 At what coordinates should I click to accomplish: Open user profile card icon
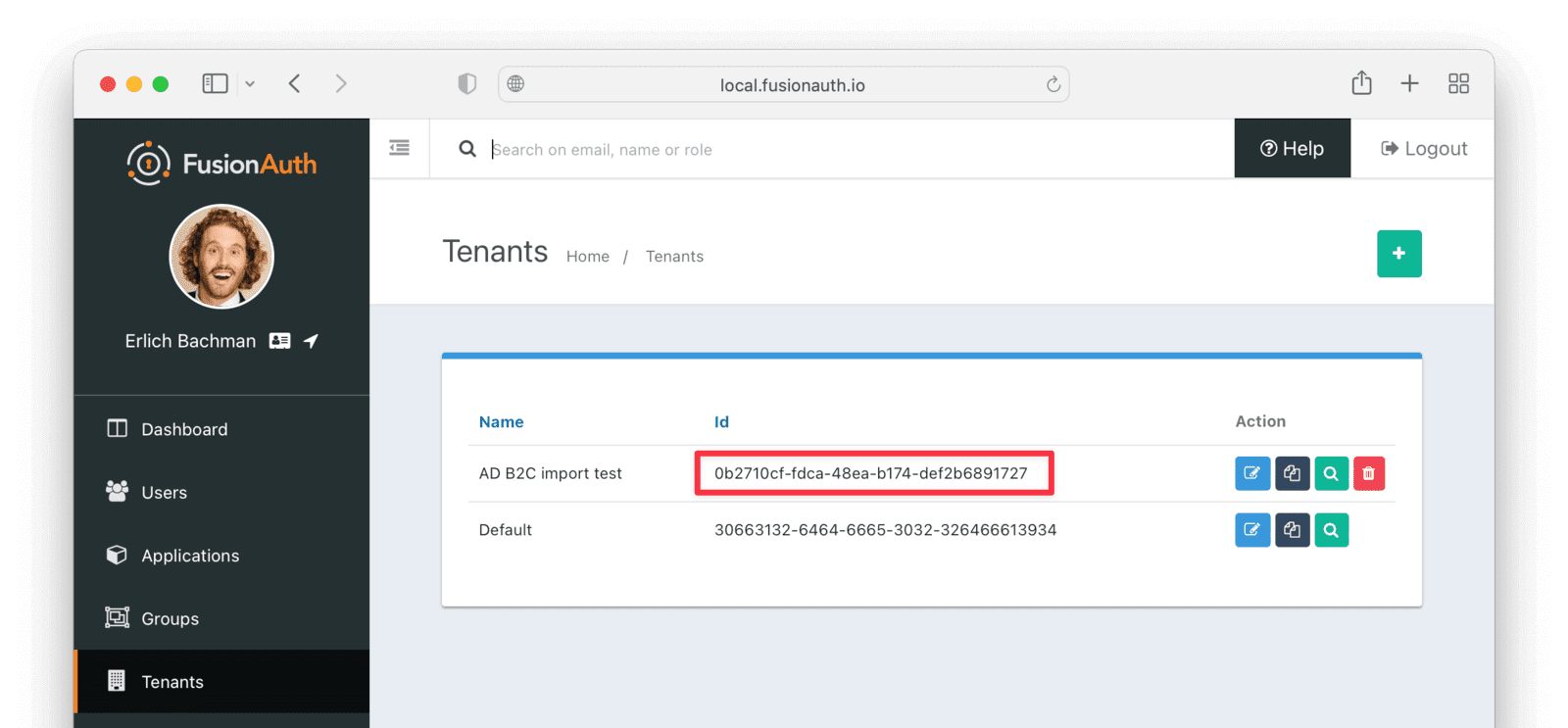[279, 341]
